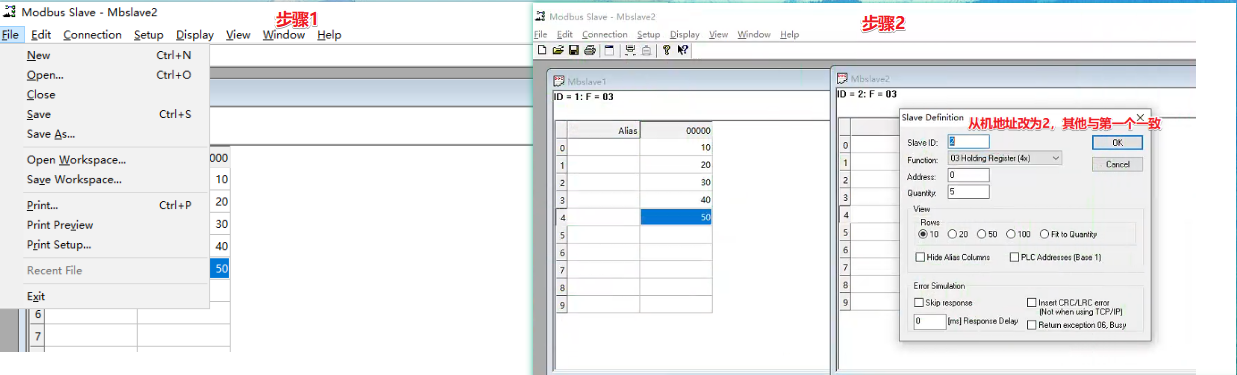Click the slave definition window toolbar icon
The image size is (1237, 375).
tap(609, 50)
